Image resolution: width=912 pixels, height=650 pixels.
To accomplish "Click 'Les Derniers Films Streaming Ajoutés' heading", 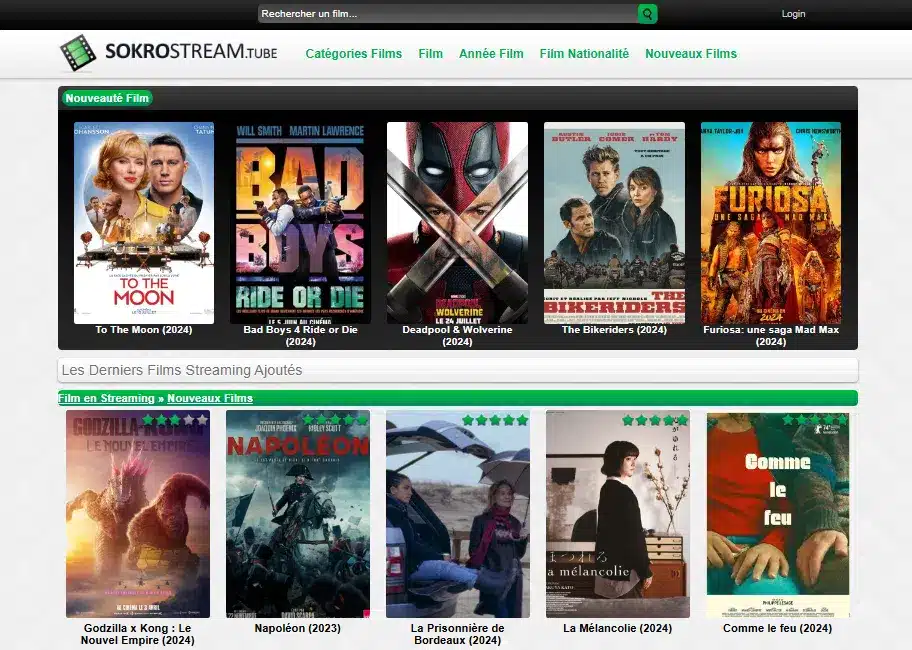I will 182,370.
